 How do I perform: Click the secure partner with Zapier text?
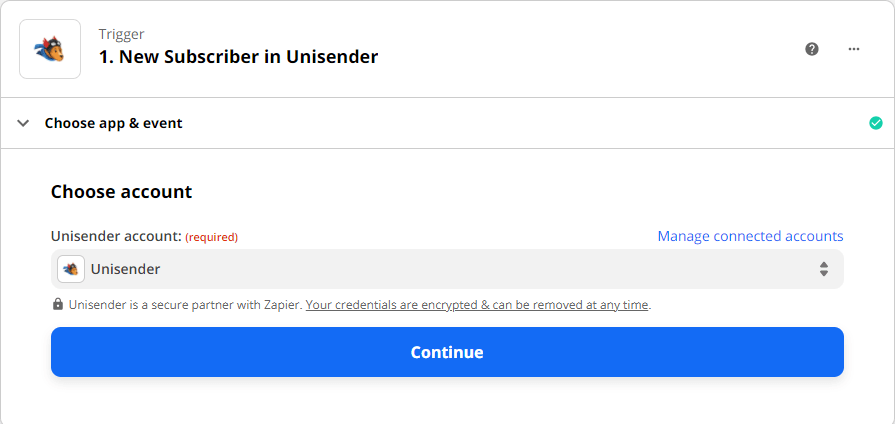185,305
